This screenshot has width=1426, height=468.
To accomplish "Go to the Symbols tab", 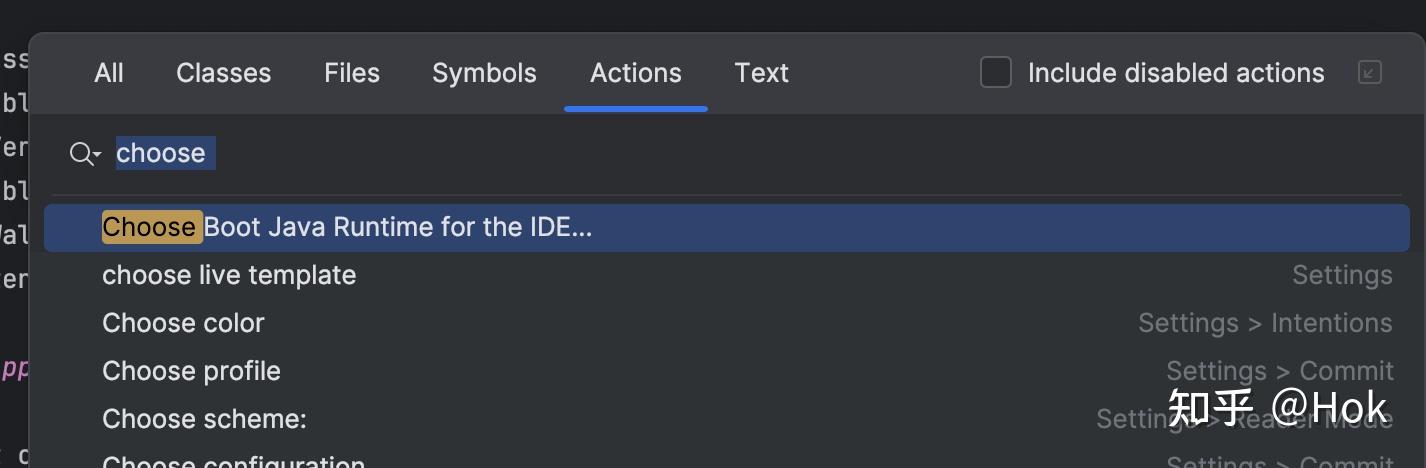I will 484,73.
